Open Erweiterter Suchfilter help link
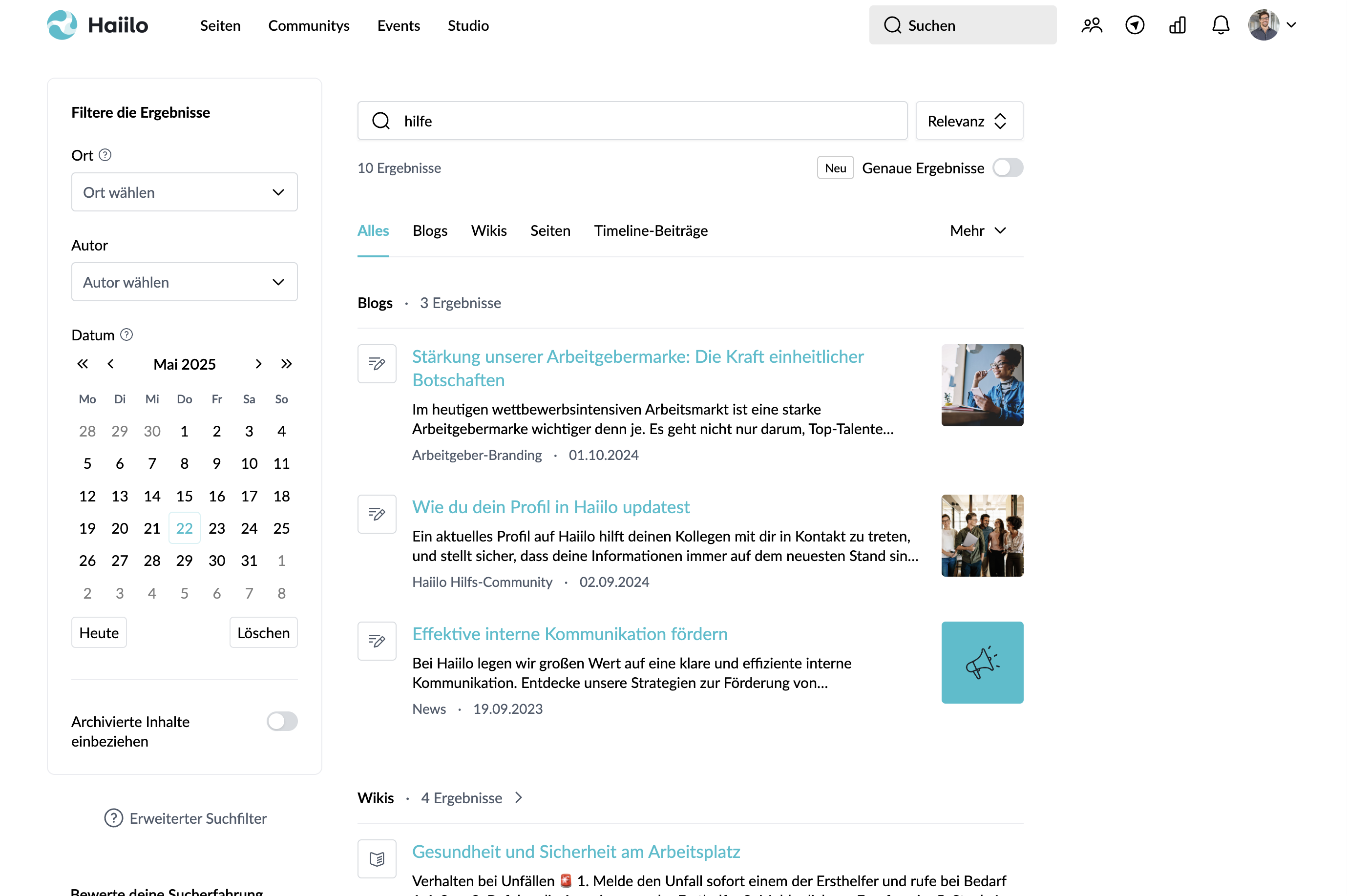1347x896 pixels. click(185, 818)
